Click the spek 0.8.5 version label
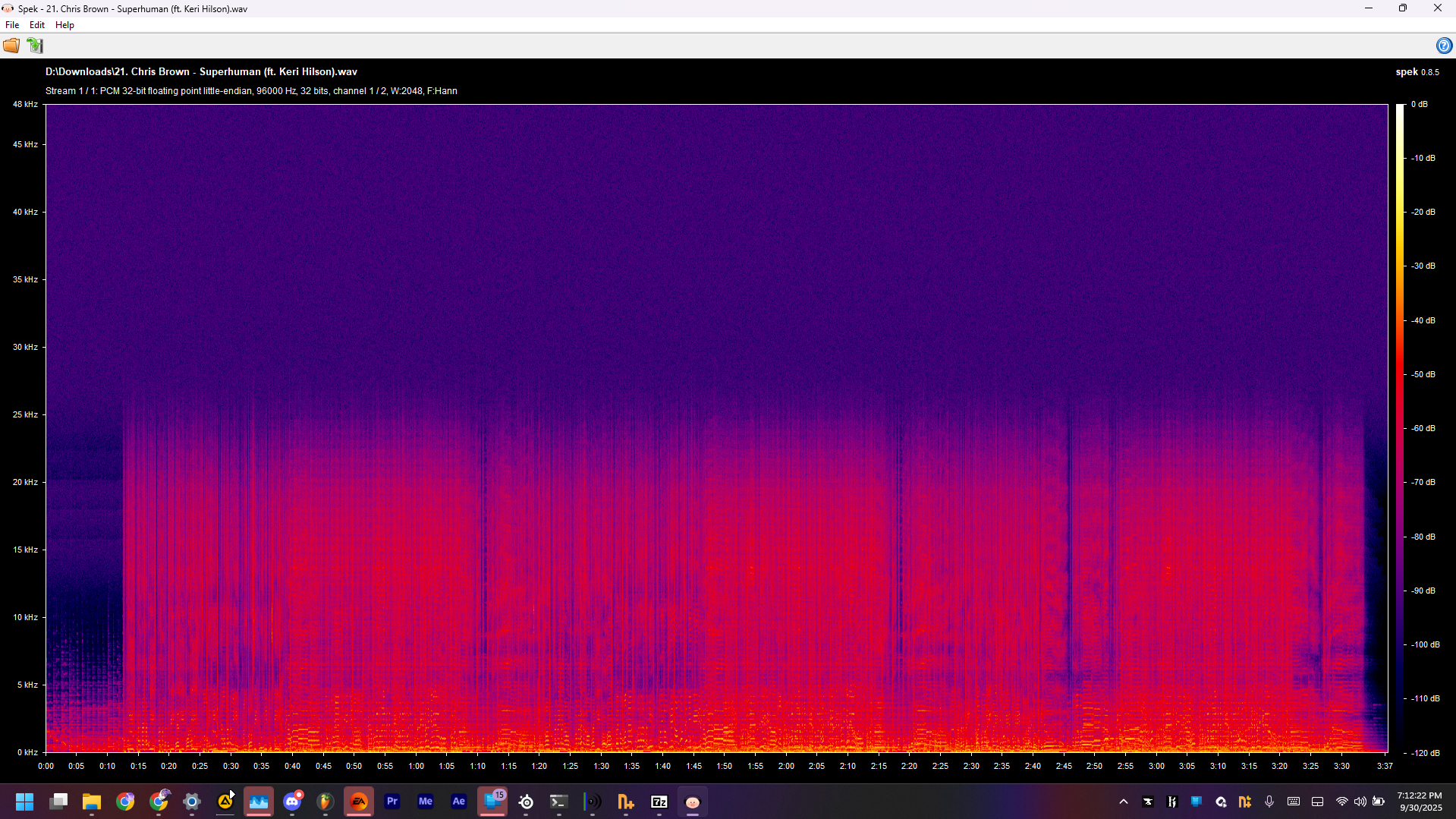1456x819 pixels. click(x=1417, y=72)
